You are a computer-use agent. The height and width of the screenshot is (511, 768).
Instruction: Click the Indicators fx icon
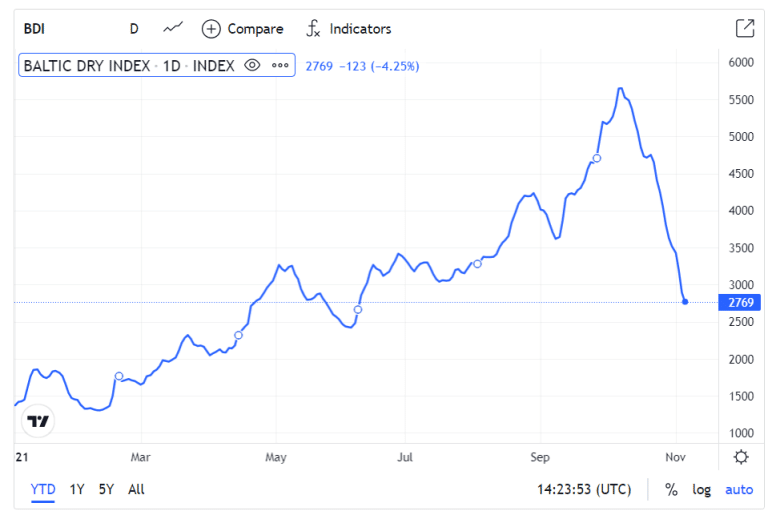314,29
